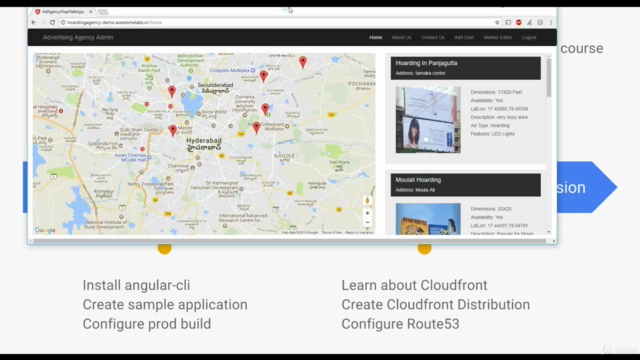Click the horizontal scrollbar at browser bottom
This screenshot has width=640, height=360.
289,241
